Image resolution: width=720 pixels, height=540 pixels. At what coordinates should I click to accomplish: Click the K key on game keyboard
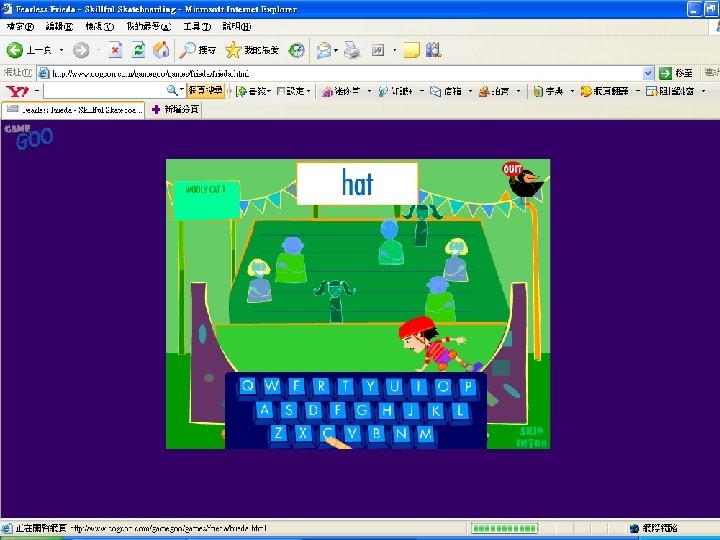coord(435,410)
